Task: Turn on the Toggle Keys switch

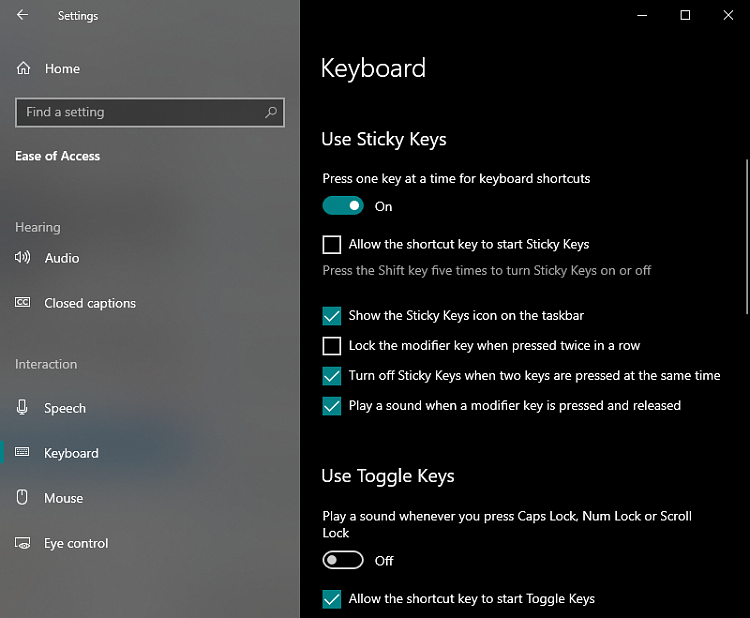Action: point(343,560)
